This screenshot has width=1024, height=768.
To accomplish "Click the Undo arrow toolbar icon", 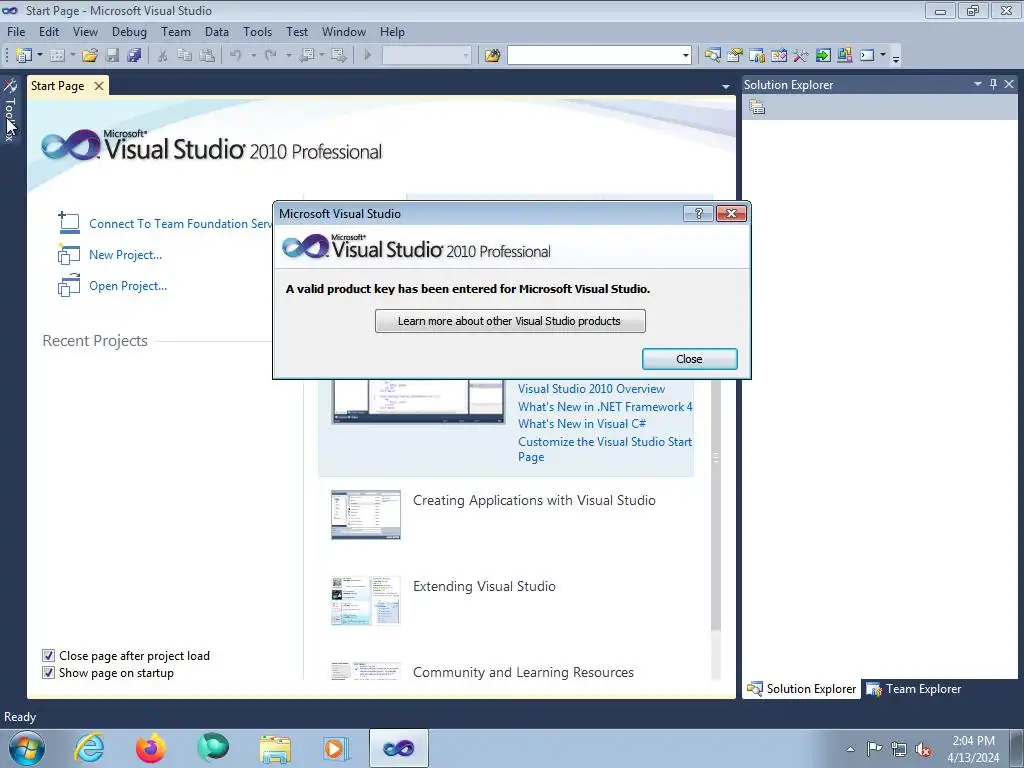I will [x=236, y=56].
